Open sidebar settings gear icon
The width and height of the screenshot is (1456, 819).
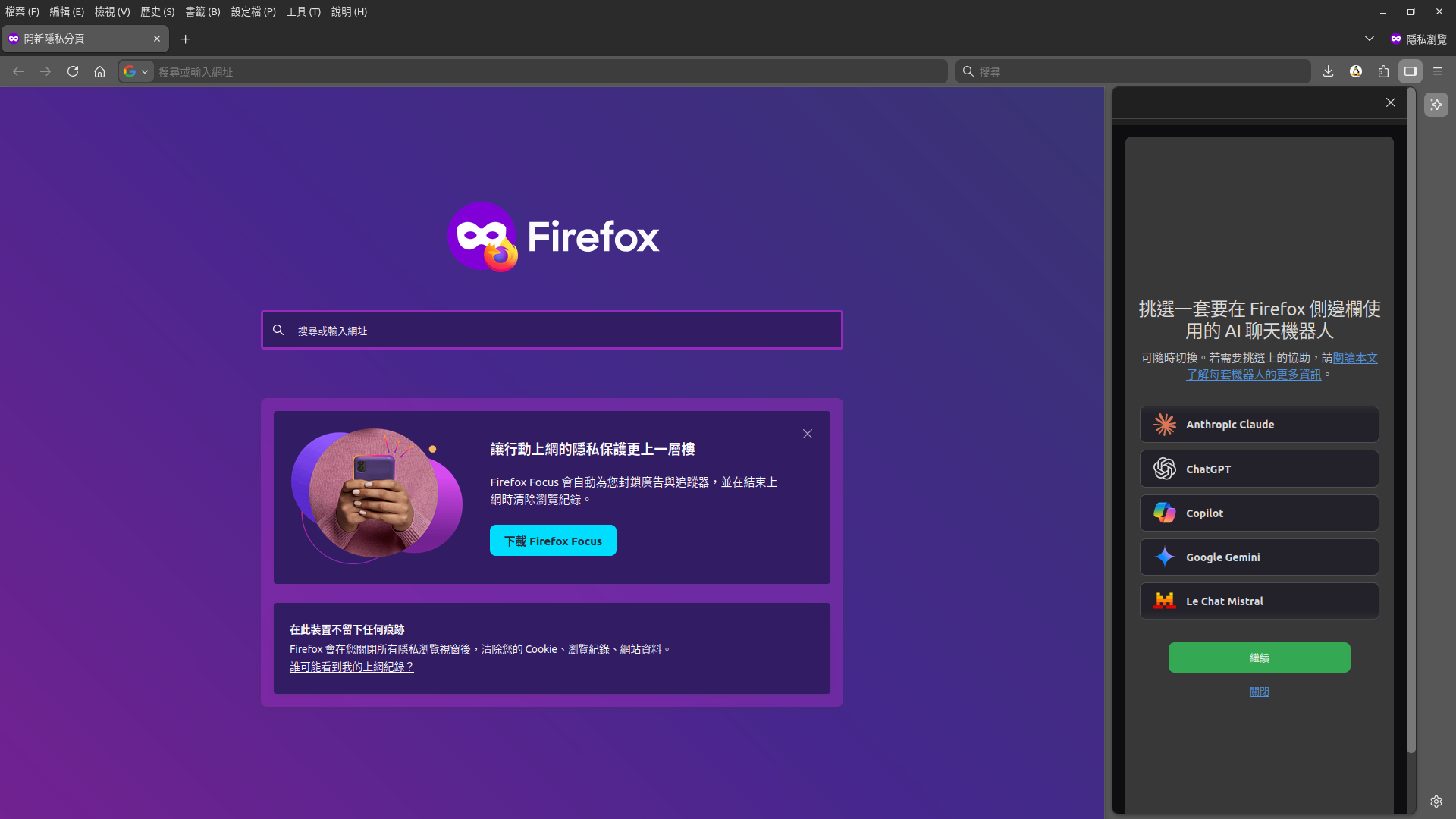click(x=1436, y=801)
